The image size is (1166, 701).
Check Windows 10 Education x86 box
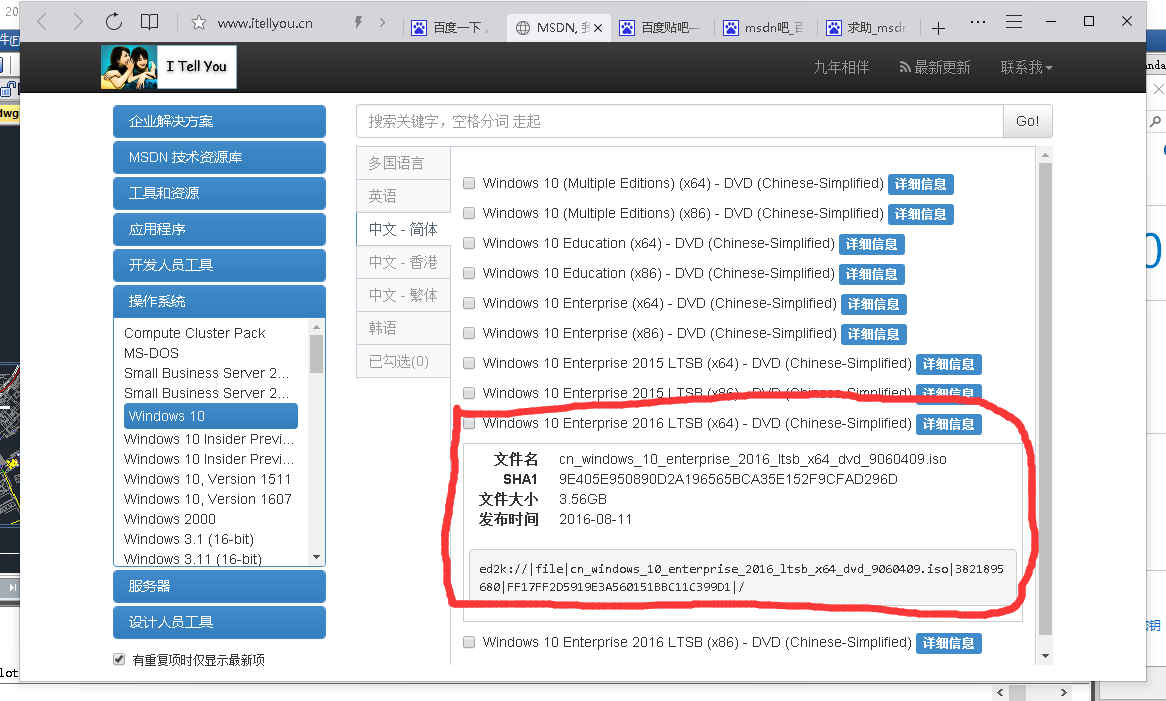point(469,273)
